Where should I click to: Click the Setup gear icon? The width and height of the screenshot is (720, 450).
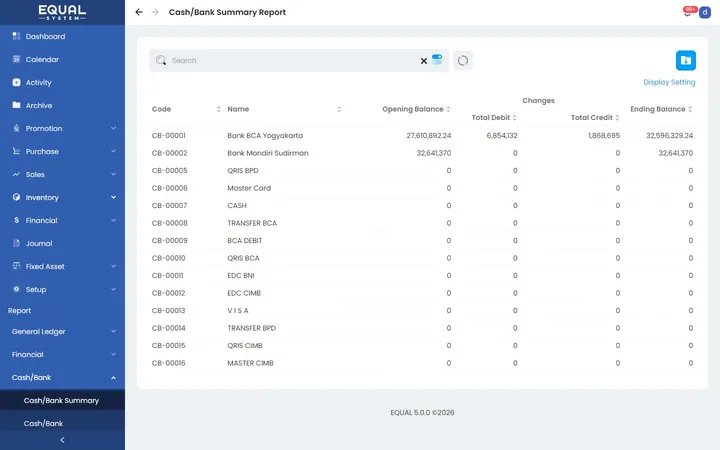17,289
